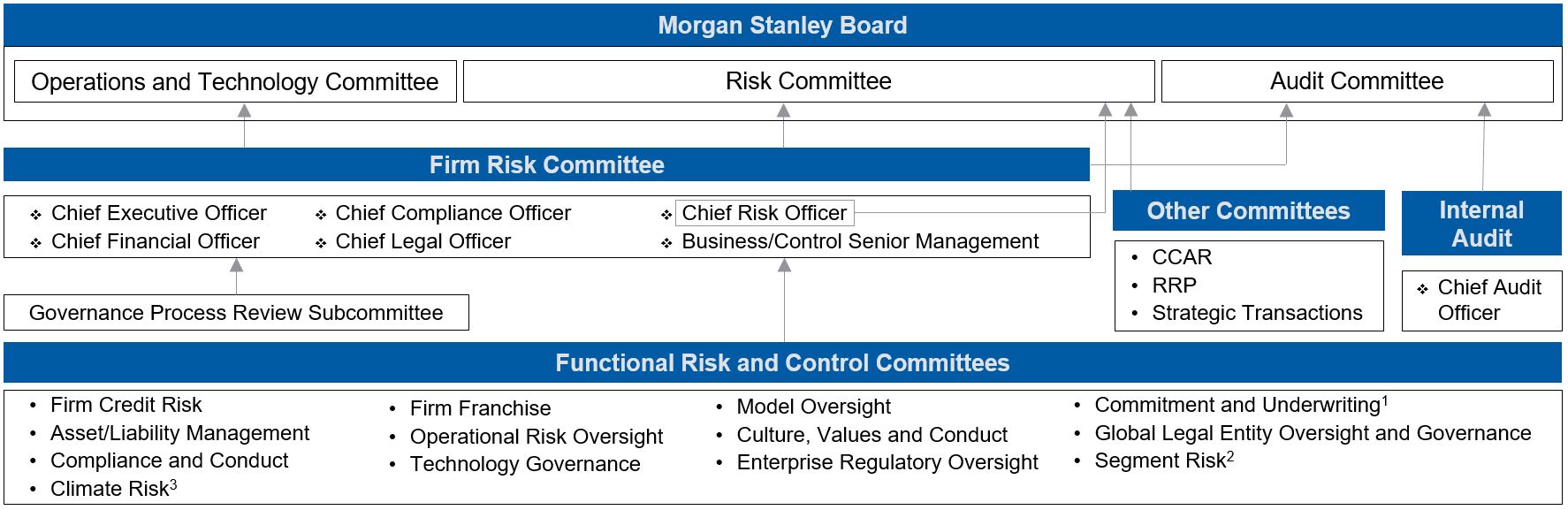Screen dimensions: 1568x510
Task: Click the Chief Risk Officer box
Action: (765, 213)
